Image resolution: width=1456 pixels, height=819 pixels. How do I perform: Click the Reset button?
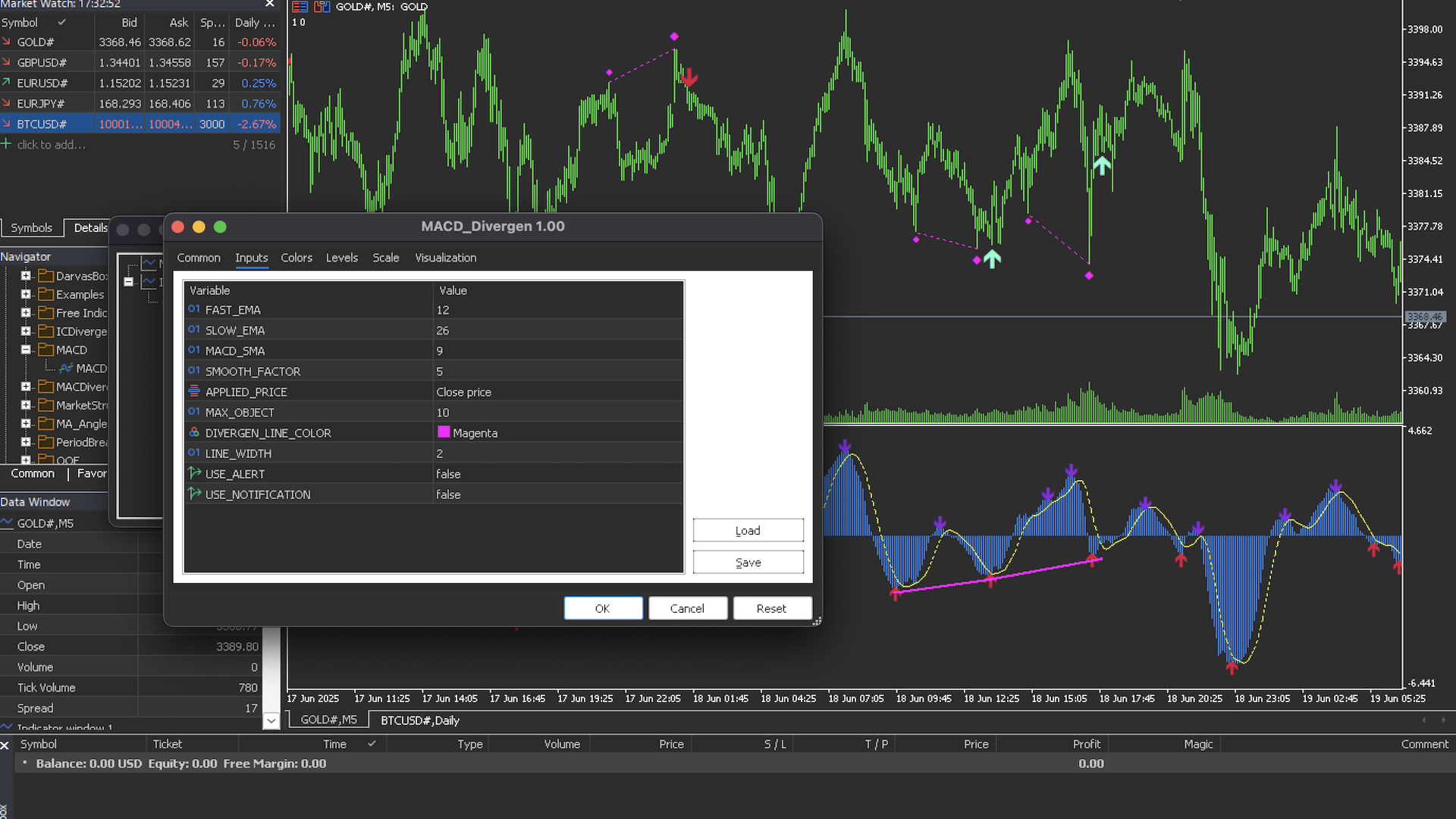point(772,608)
